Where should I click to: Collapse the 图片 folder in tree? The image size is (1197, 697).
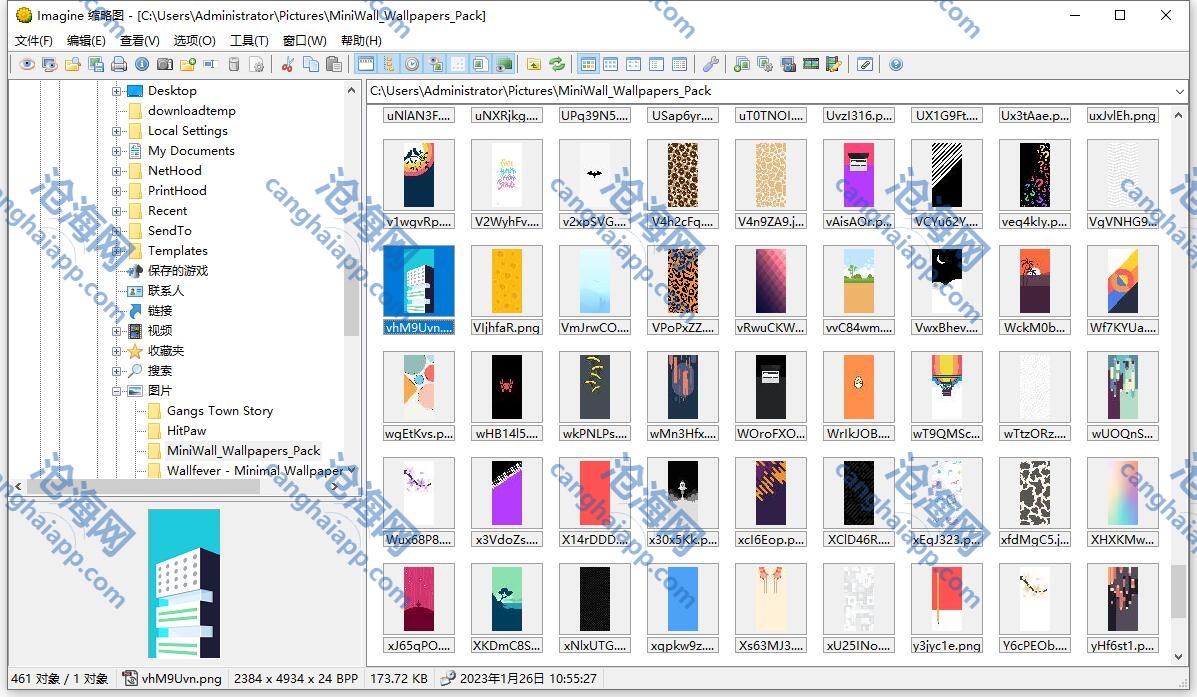coord(117,391)
